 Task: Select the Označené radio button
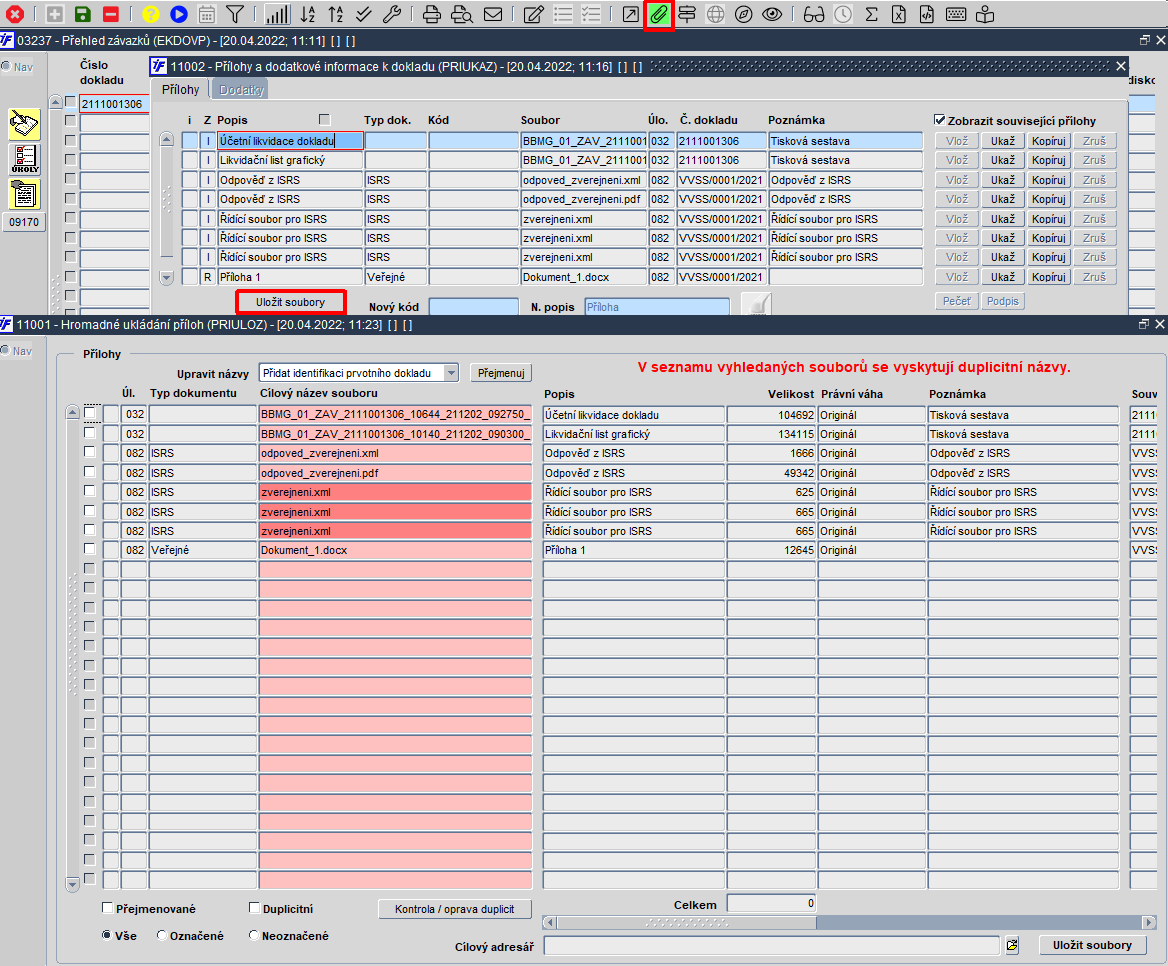pyautogui.click(x=162, y=935)
